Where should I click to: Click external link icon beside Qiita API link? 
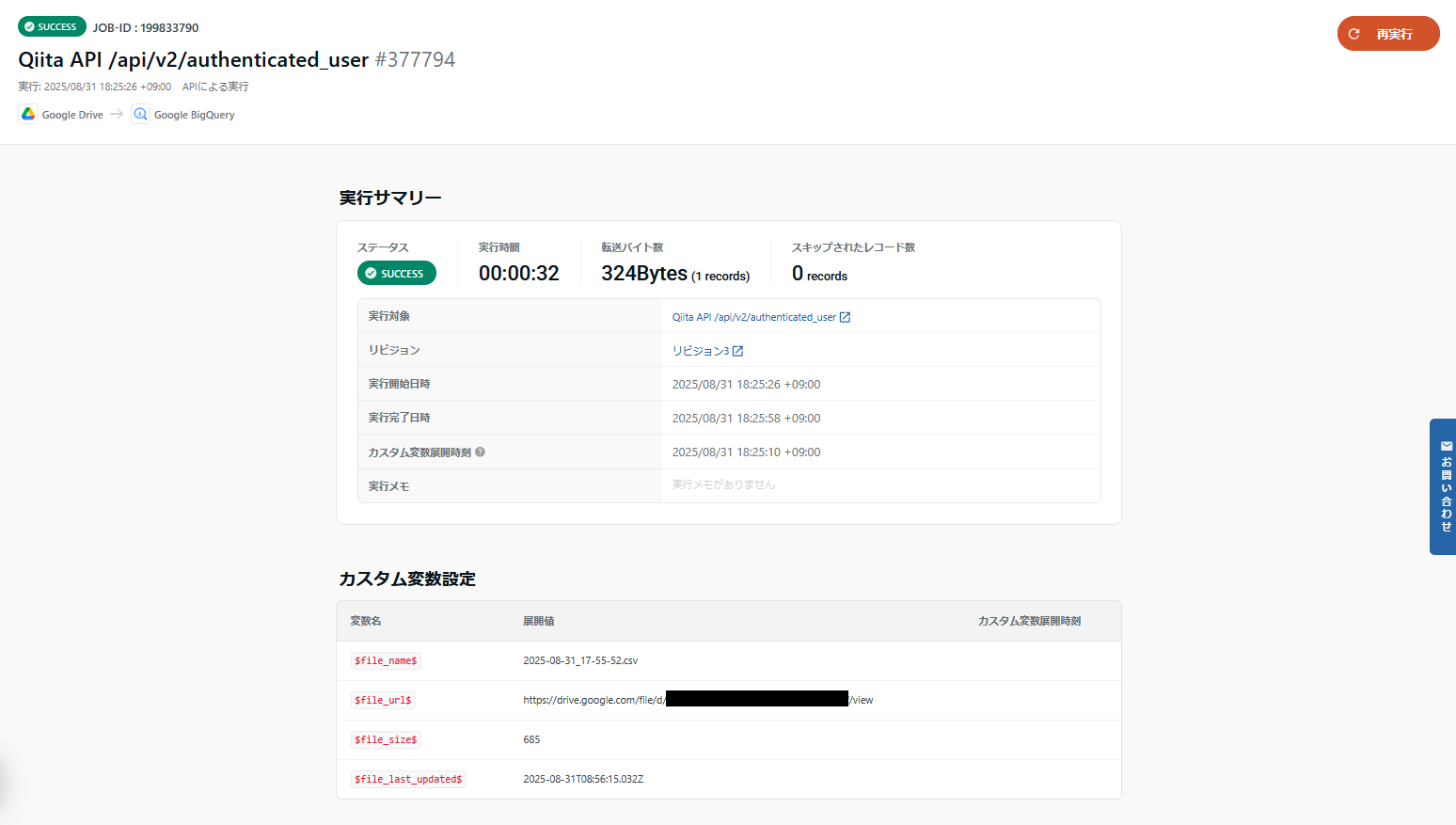[845, 317]
